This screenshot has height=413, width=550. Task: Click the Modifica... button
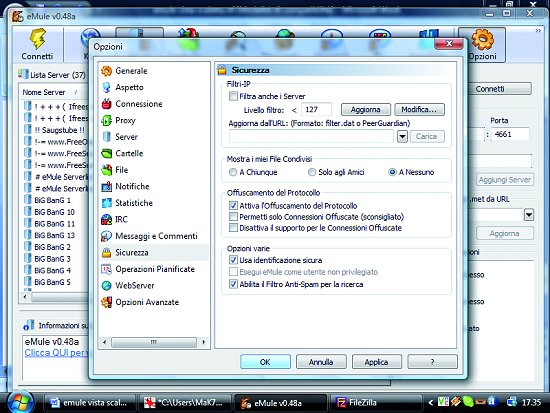tap(419, 109)
